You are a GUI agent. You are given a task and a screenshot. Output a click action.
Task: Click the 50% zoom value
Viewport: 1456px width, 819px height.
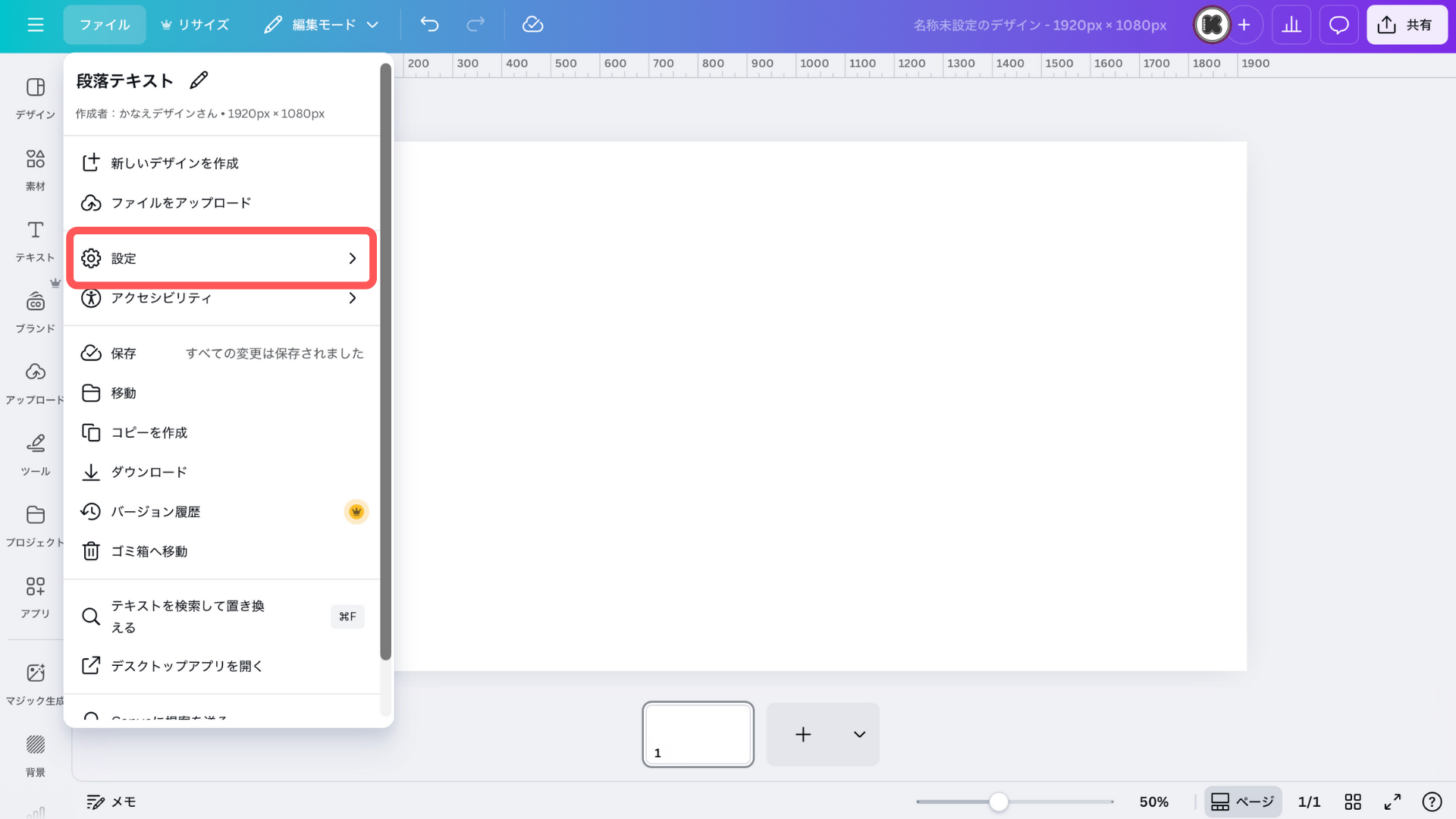(x=1154, y=802)
